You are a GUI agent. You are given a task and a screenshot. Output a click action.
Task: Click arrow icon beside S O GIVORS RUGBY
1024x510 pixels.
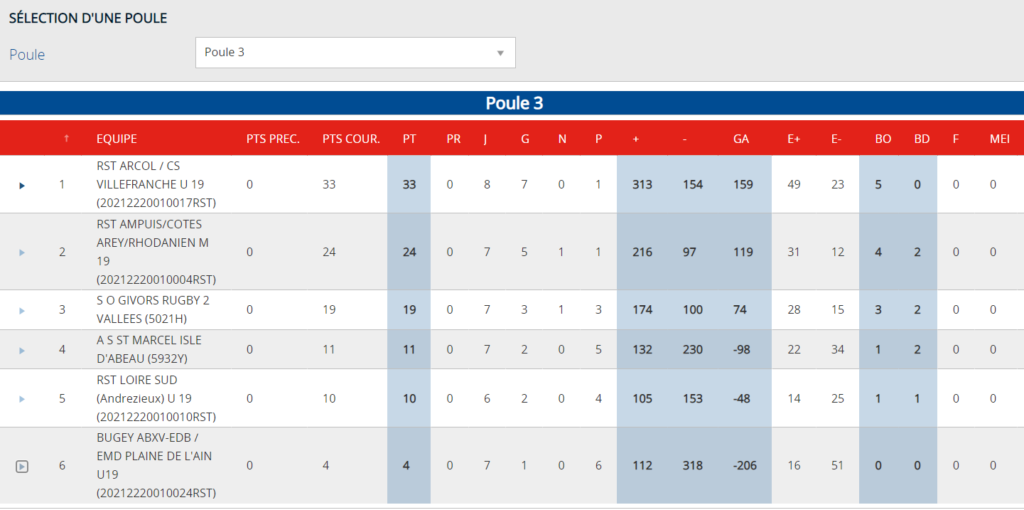click(x=22, y=310)
